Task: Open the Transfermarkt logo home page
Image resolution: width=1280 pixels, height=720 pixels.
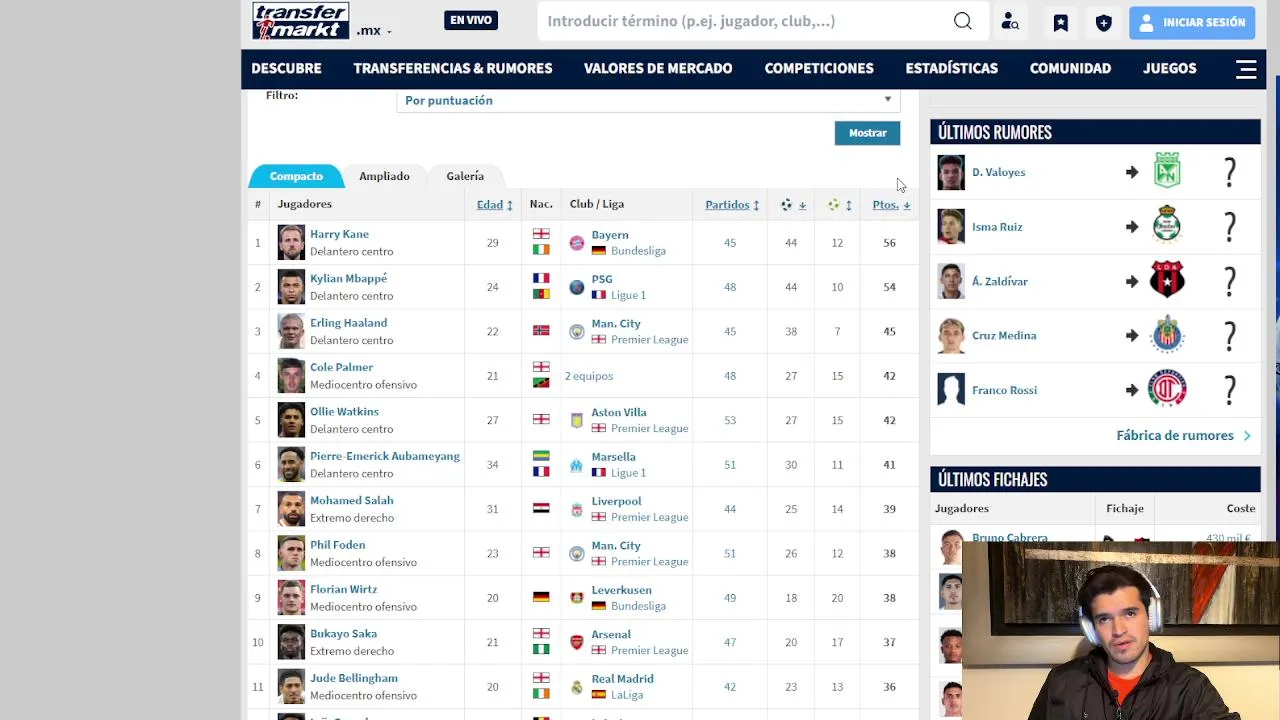Action: (300, 21)
